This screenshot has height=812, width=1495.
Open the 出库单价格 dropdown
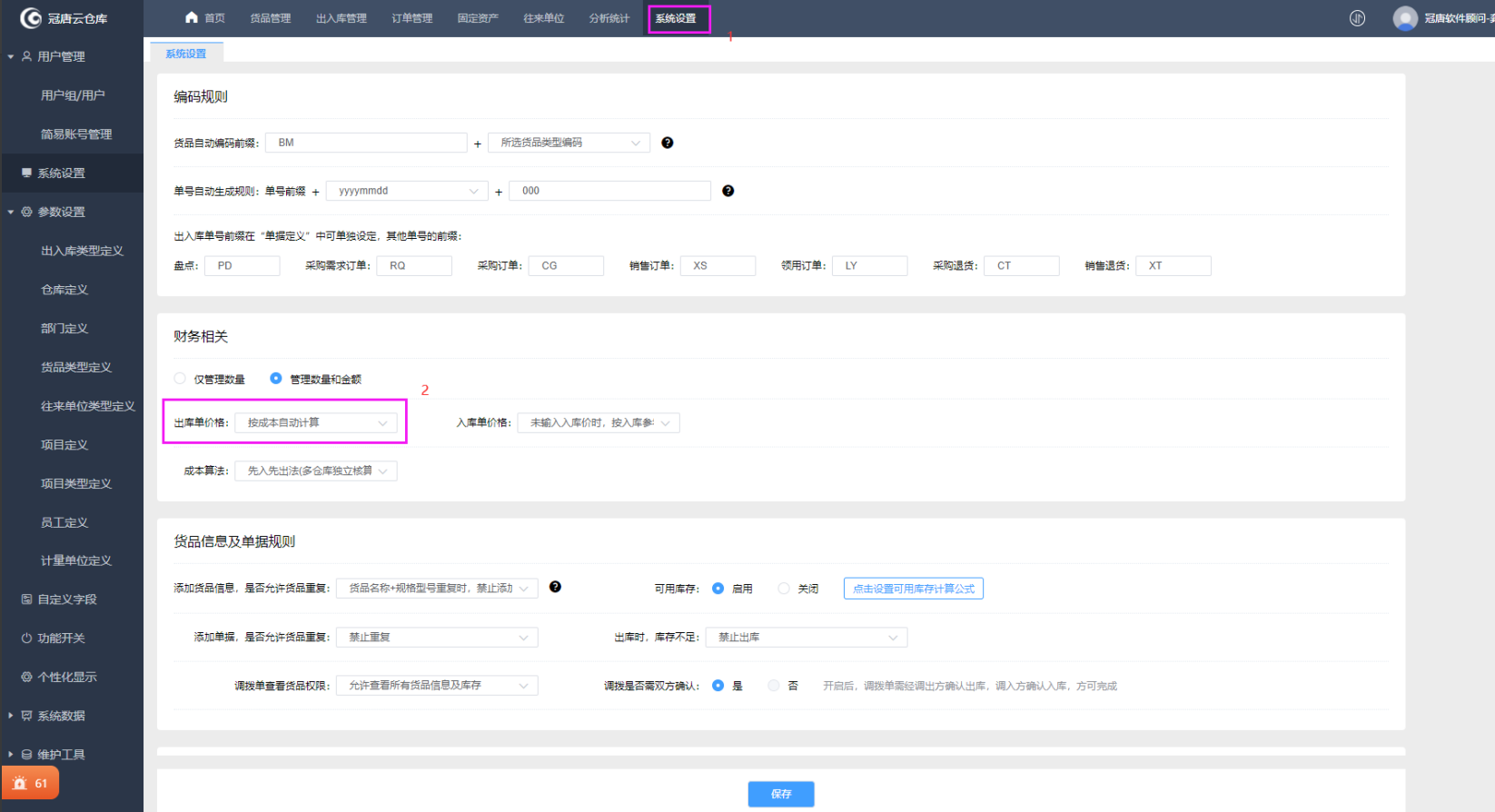click(316, 422)
